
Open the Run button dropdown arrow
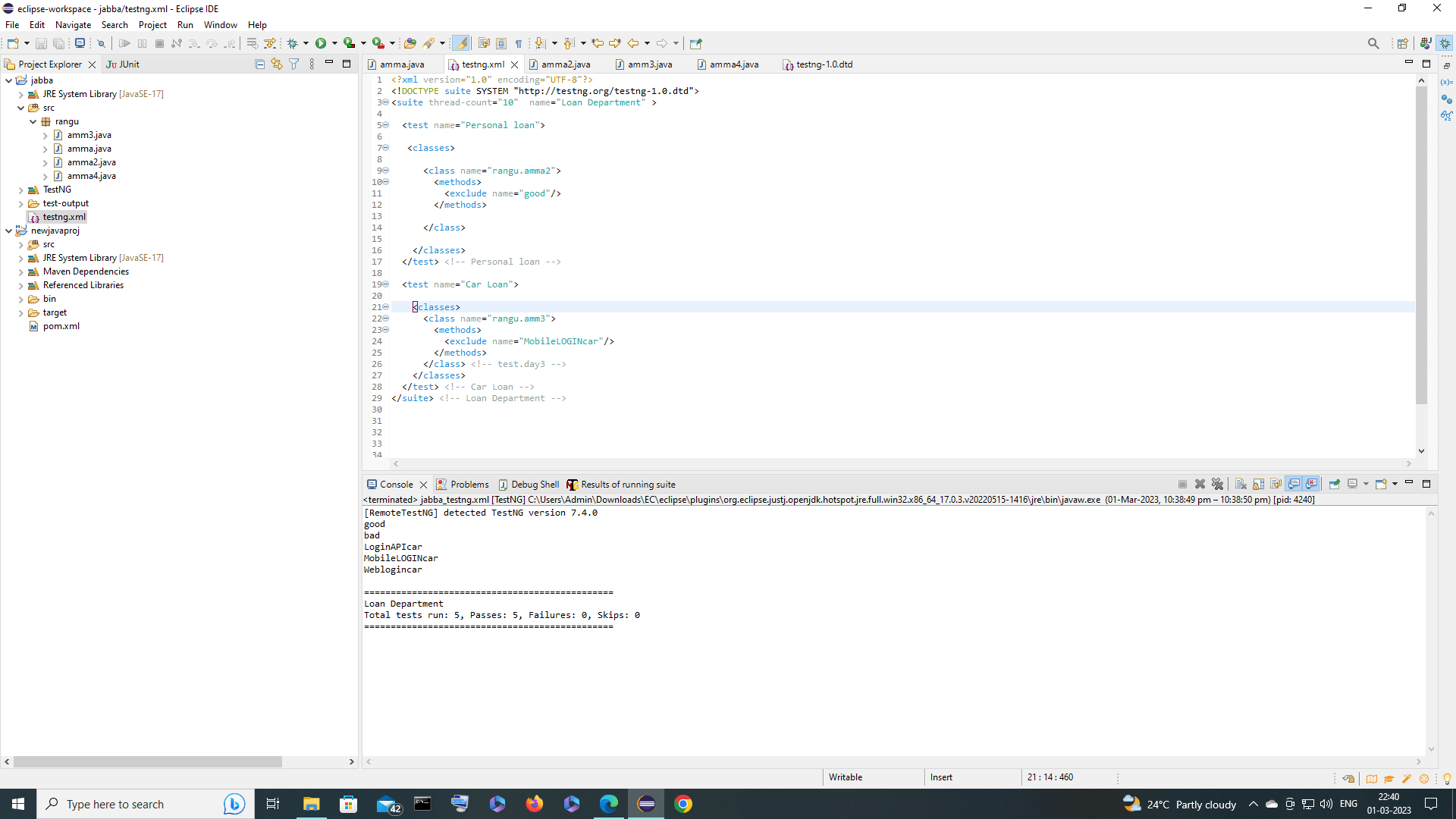pyautogui.click(x=334, y=43)
